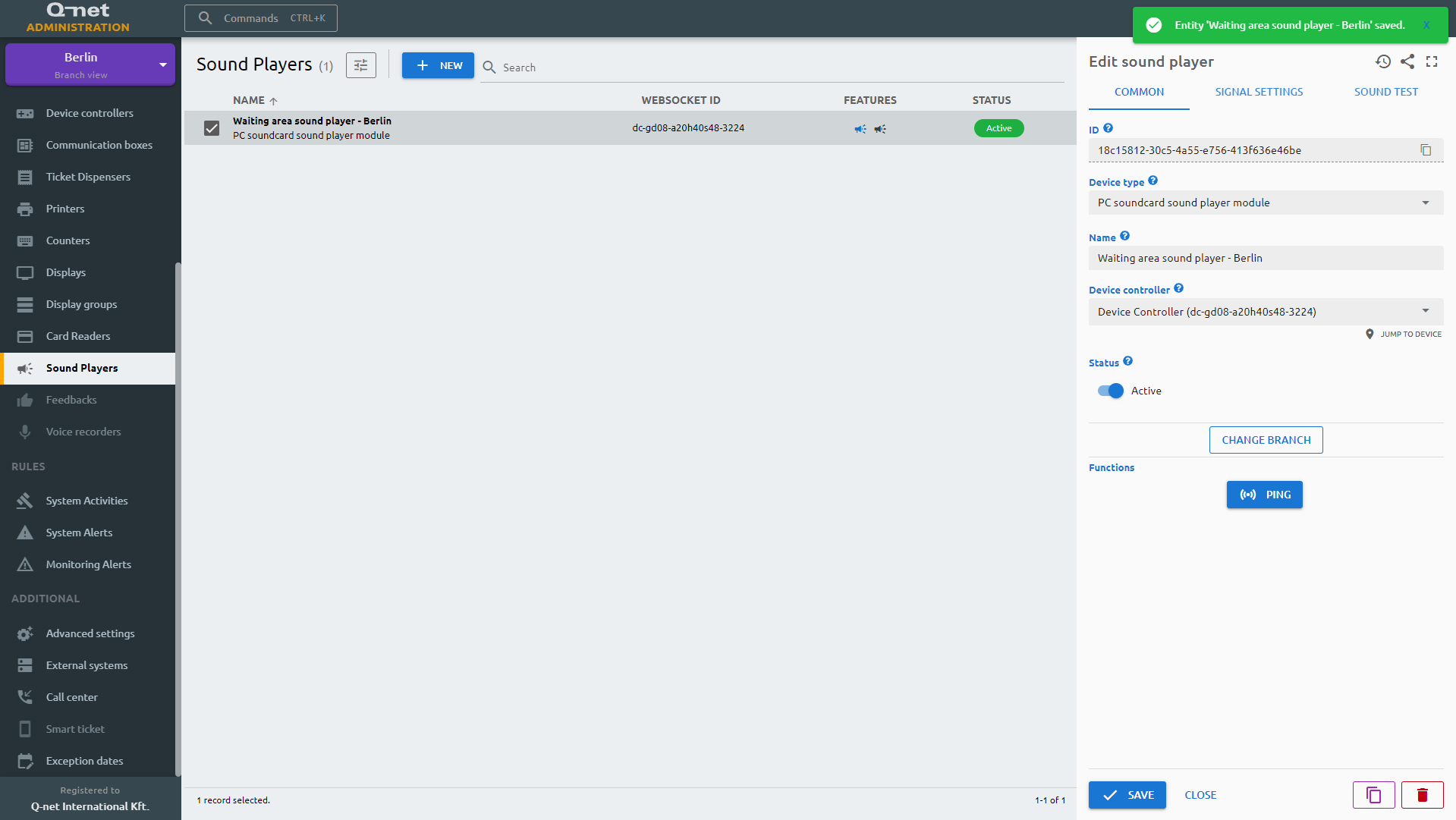
Task: Sort by WEBSOCKET ID column header
Action: tap(681, 100)
